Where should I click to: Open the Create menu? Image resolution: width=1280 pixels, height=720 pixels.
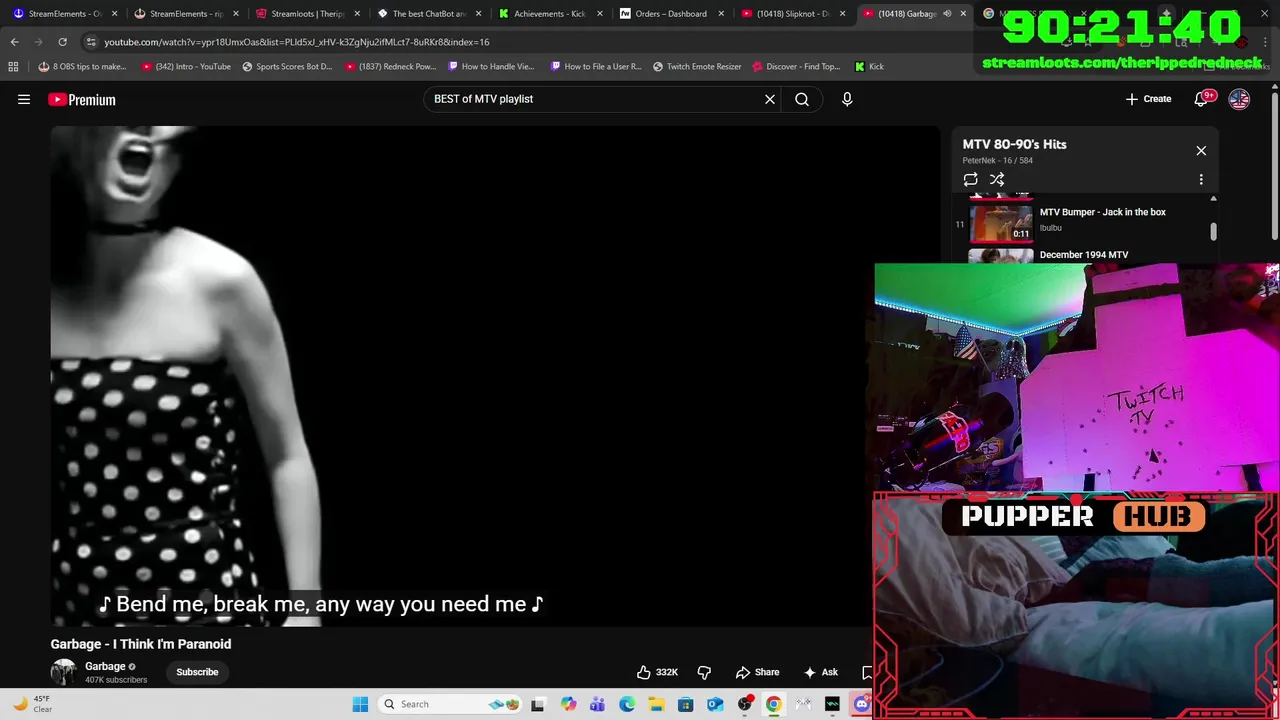1148,99
